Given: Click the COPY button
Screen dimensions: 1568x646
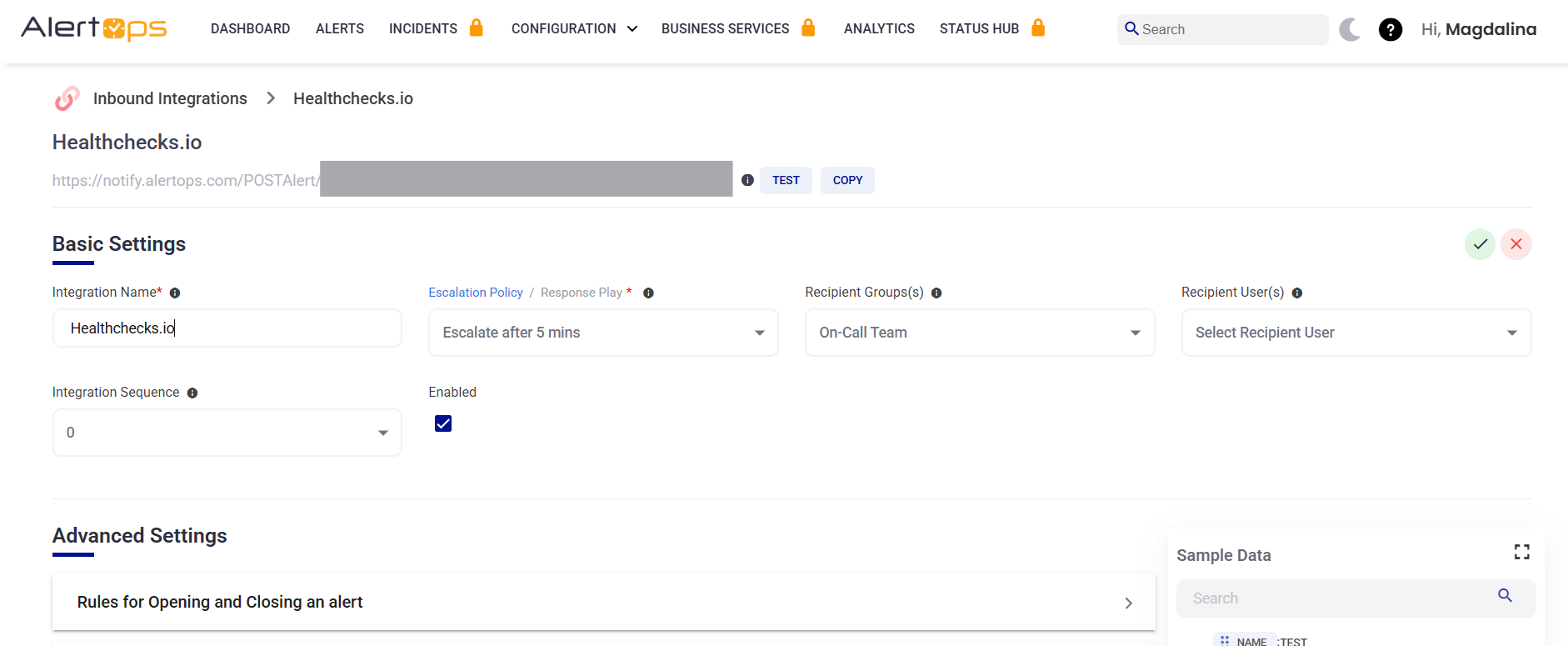Looking at the screenshot, I should [x=847, y=180].
